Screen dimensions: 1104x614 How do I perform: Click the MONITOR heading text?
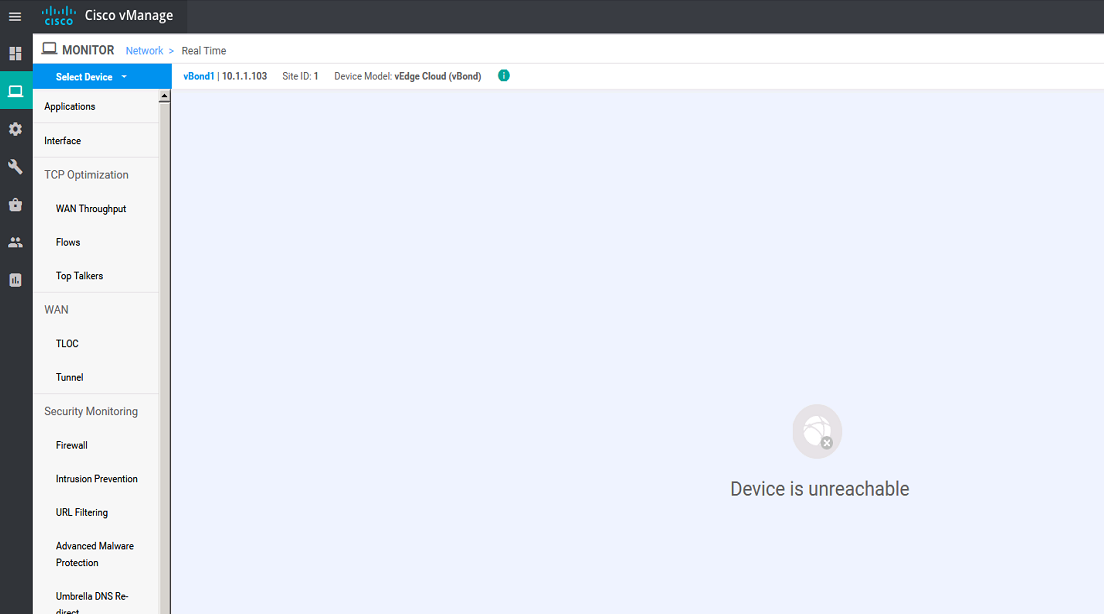(x=88, y=50)
